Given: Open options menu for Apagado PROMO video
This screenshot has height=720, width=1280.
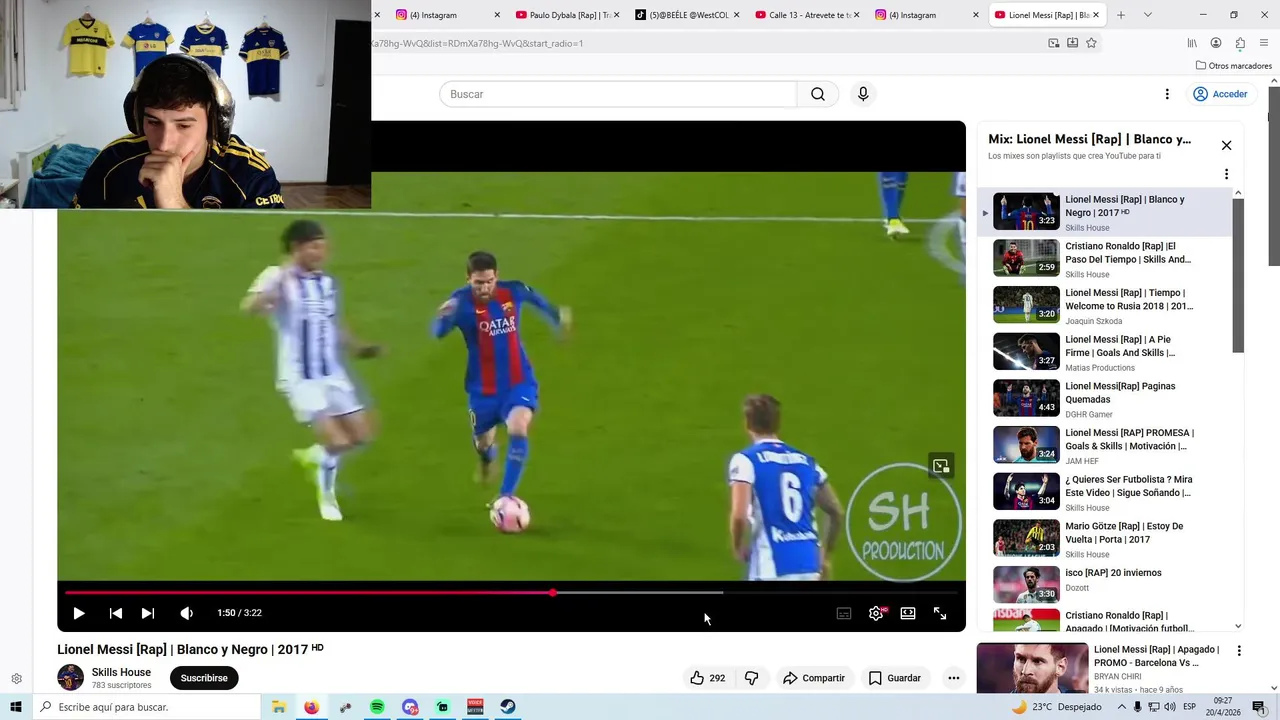Looking at the screenshot, I should point(1239,651).
